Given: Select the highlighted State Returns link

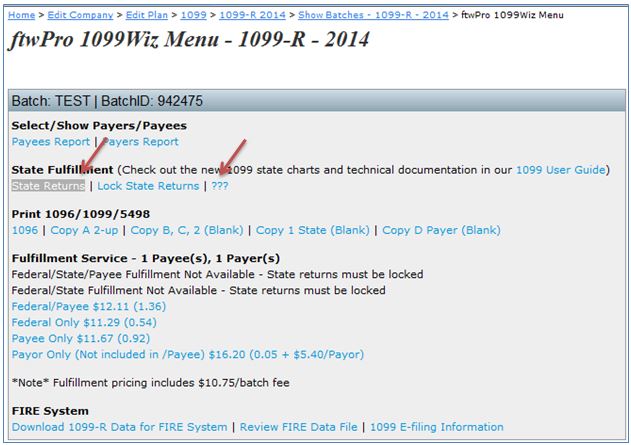Looking at the screenshot, I should 48,186.
